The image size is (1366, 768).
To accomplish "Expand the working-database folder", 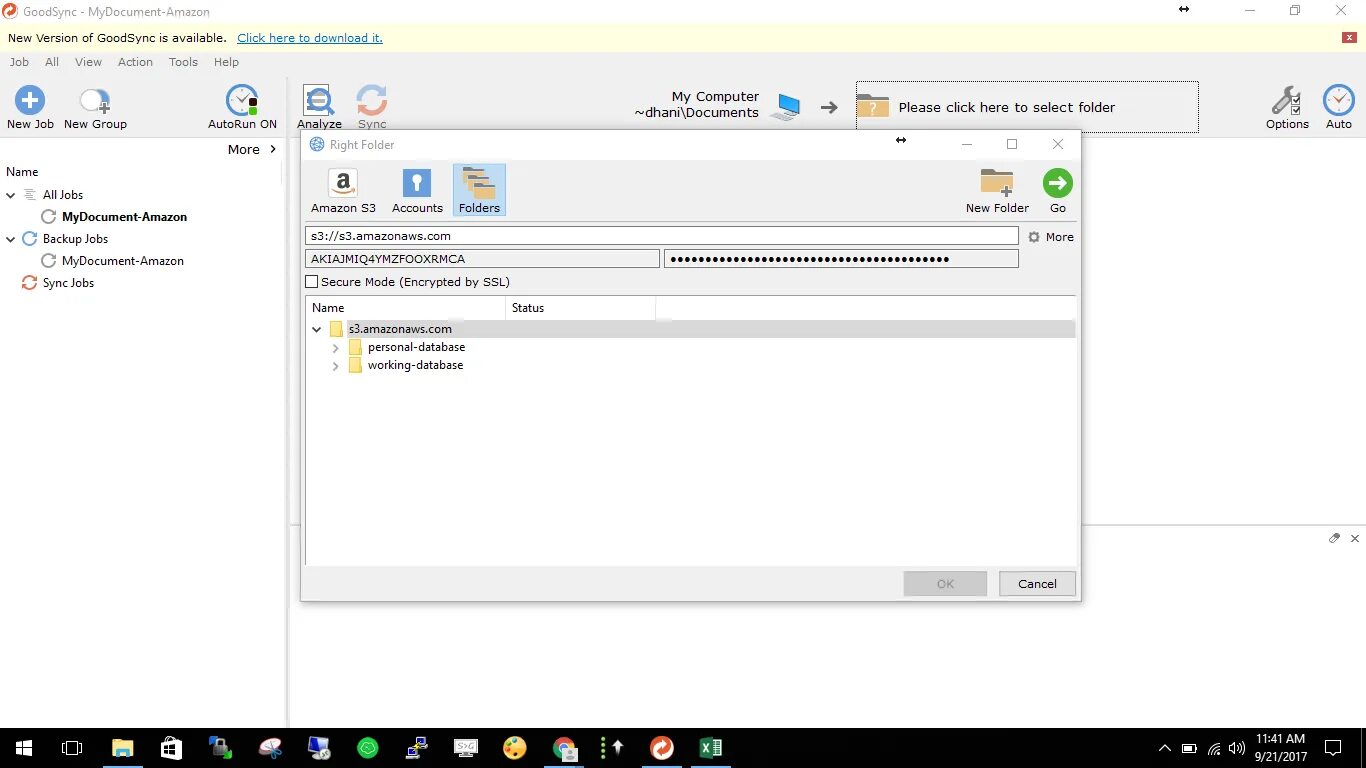I will [335, 366].
